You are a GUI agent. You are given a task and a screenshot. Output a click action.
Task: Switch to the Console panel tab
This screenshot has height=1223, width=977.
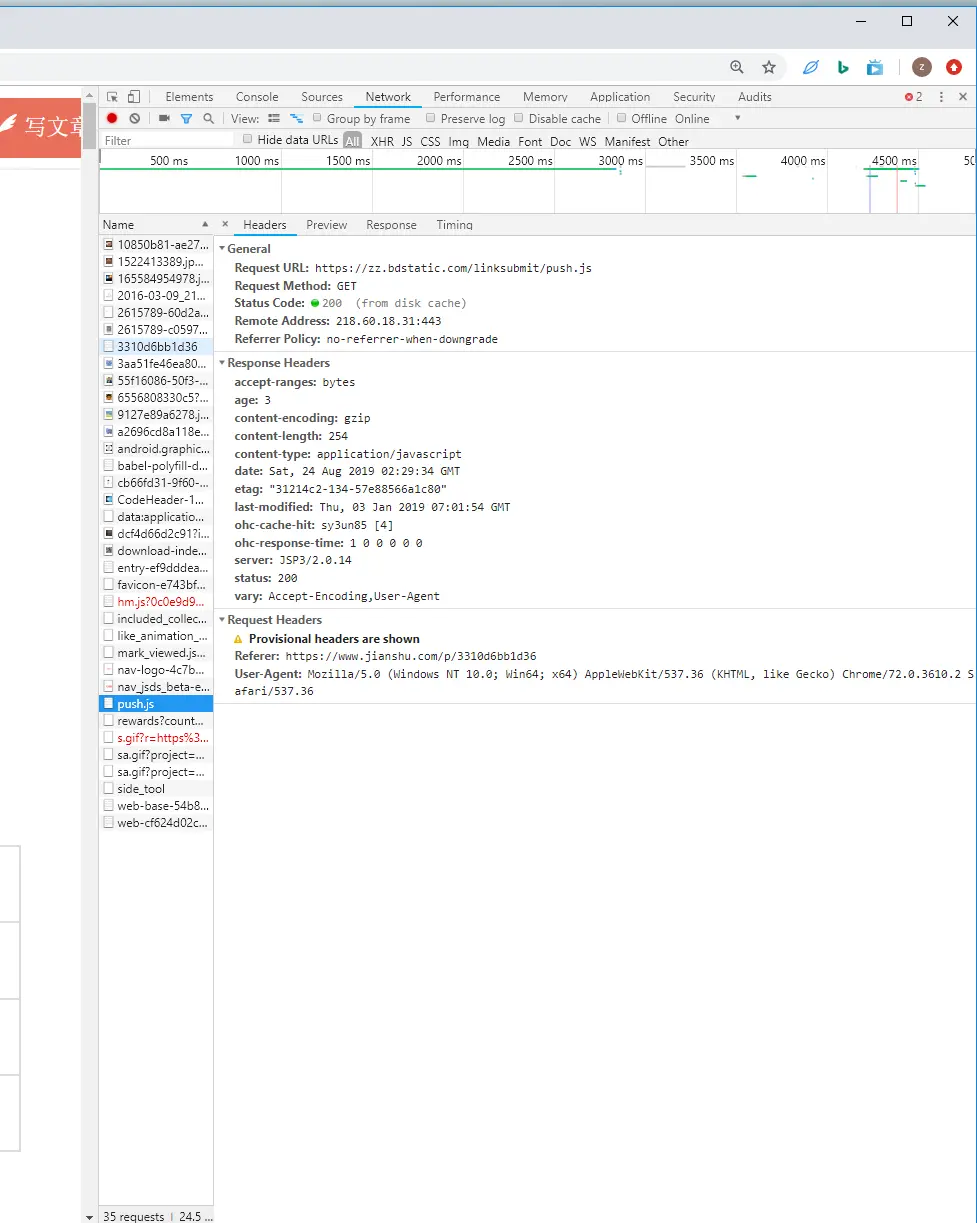click(257, 97)
